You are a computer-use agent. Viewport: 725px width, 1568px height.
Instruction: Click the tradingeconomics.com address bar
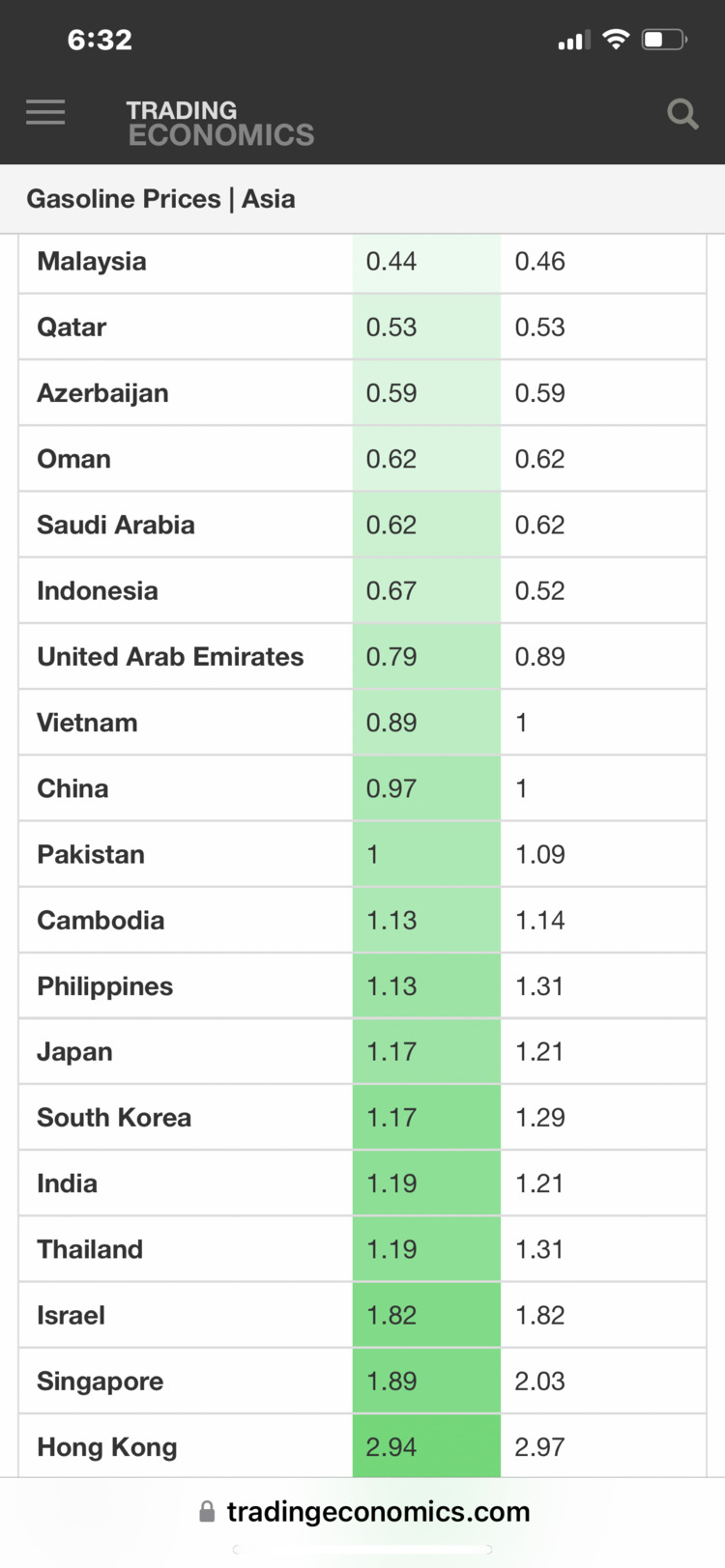(x=363, y=1512)
